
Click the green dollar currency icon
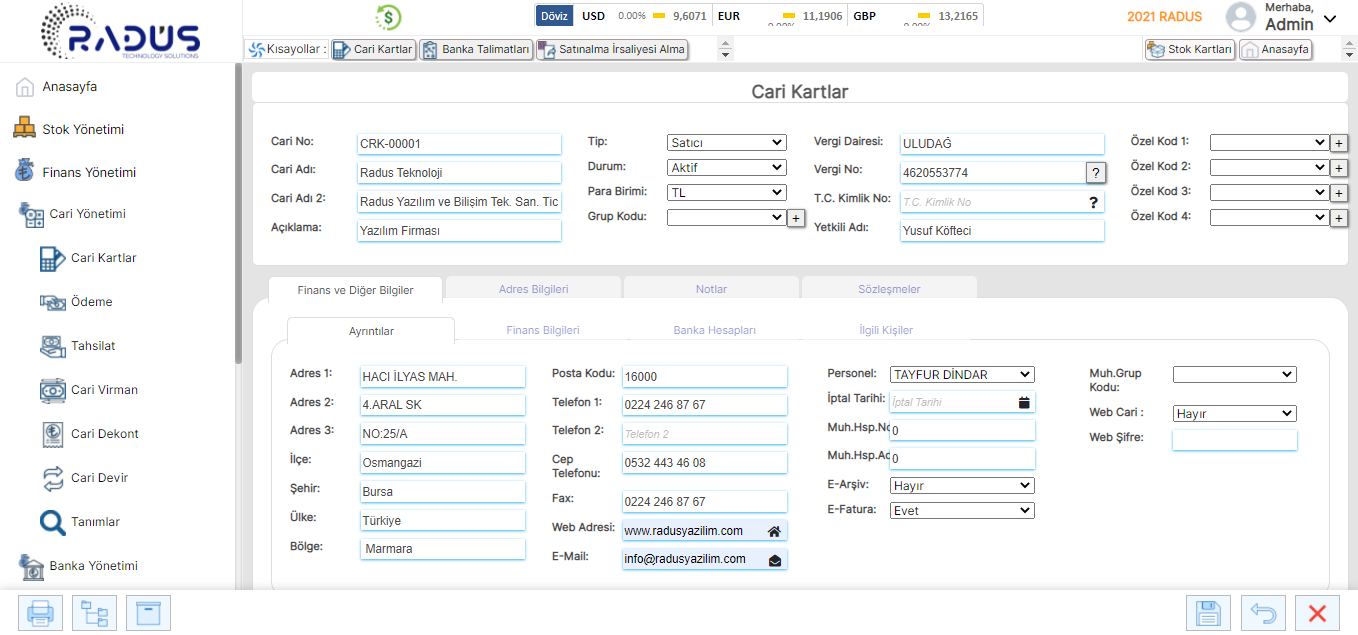pyautogui.click(x=388, y=17)
